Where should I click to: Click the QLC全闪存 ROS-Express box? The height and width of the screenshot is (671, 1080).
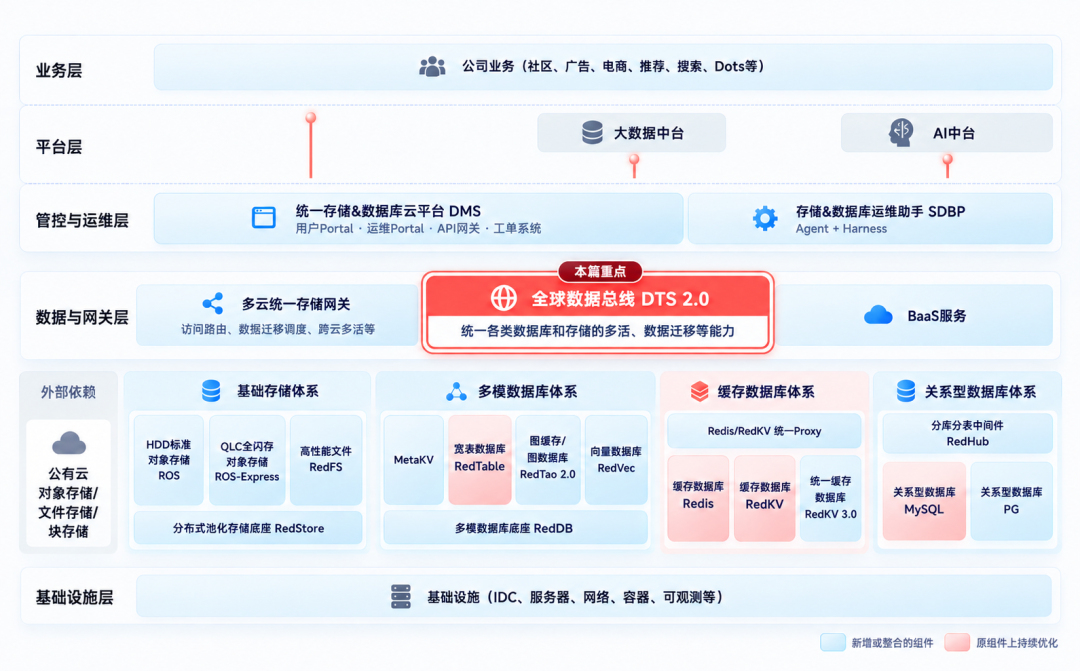click(x=247, y=460)
